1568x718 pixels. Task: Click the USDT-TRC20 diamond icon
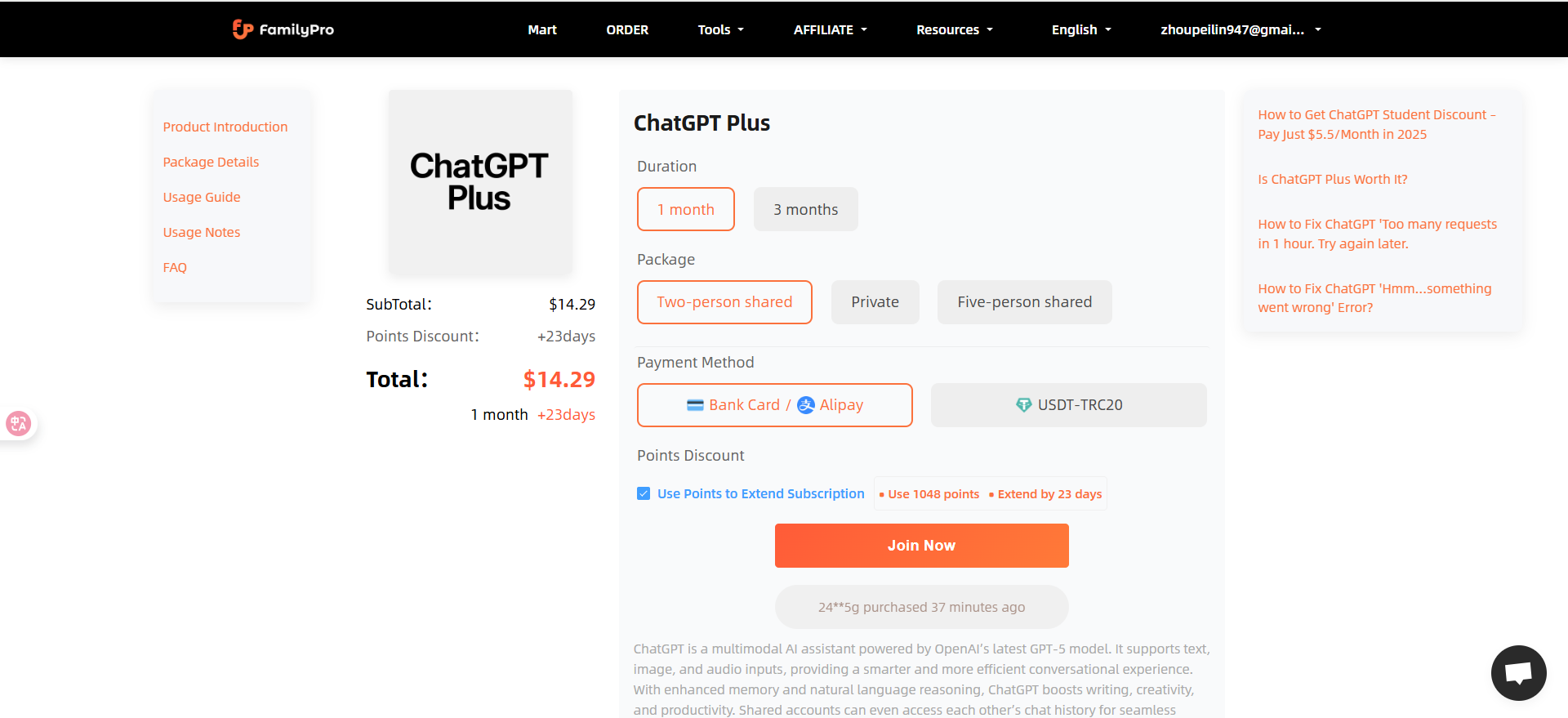point(1023,405)
